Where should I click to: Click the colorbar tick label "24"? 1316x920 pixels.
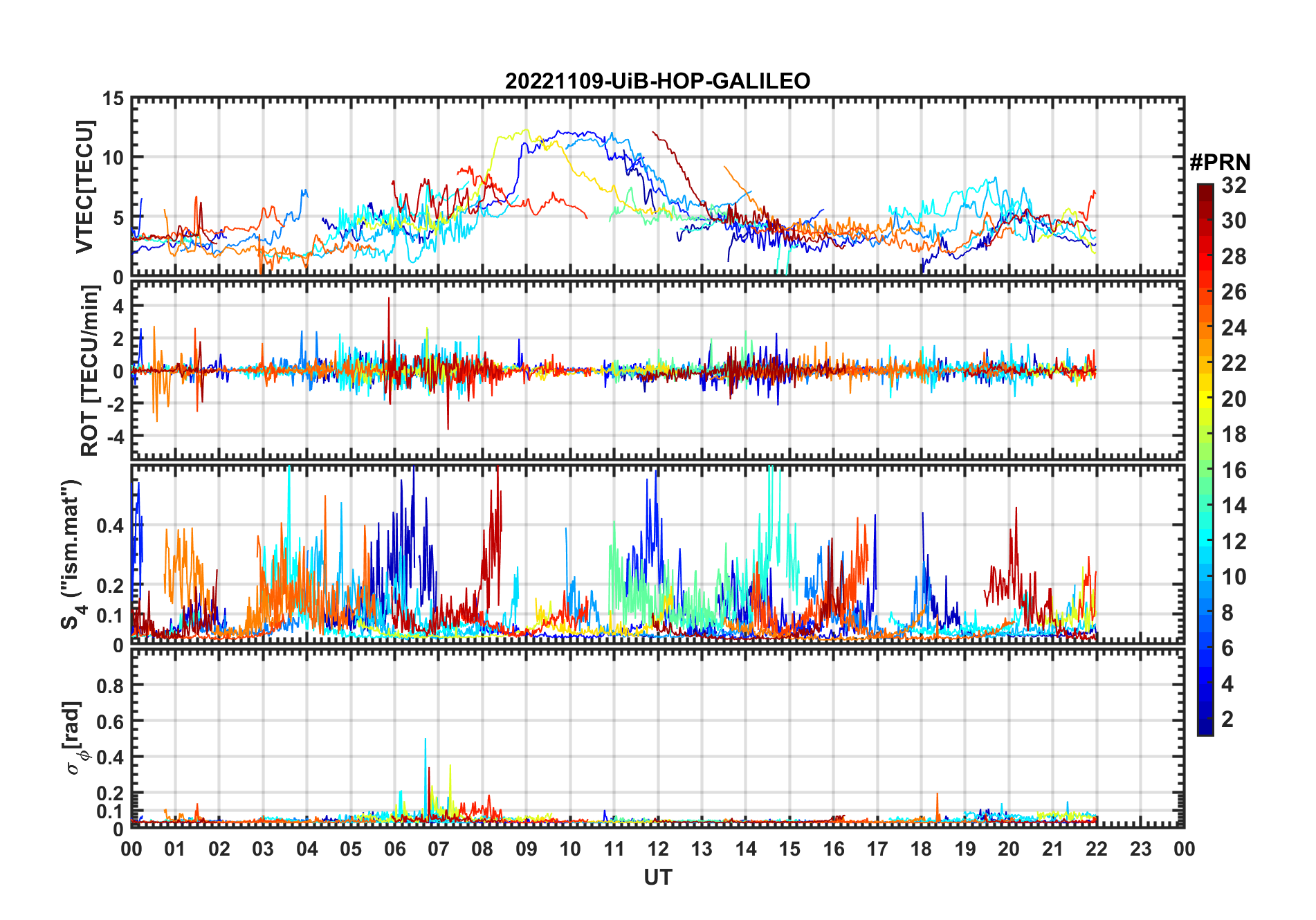click(x=1234, y=328)
